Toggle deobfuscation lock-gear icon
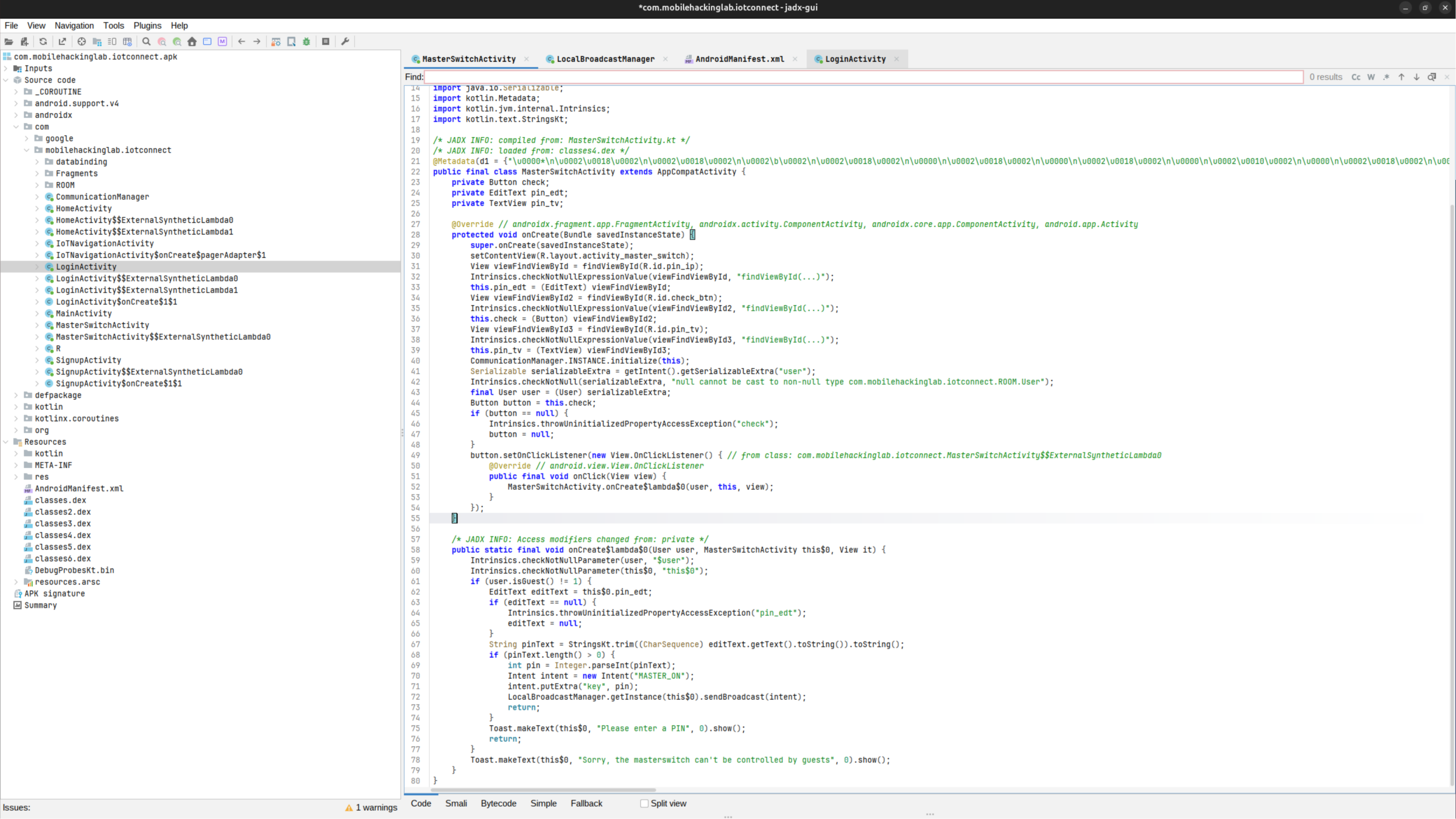Screen dimensions: 1456x819 pos(276,41)
